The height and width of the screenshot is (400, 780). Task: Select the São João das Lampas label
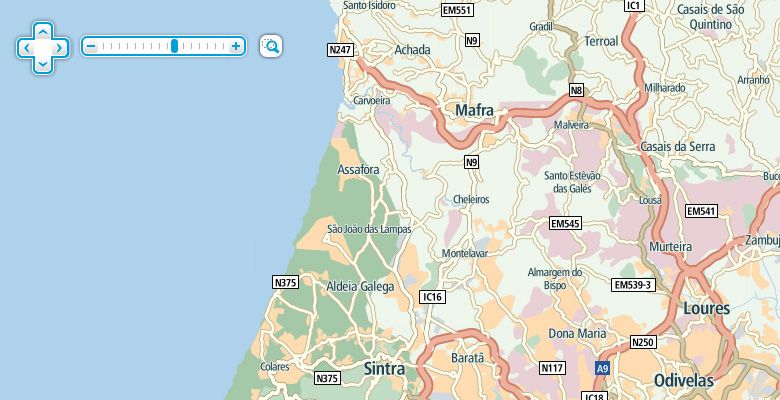pos(370,229)
